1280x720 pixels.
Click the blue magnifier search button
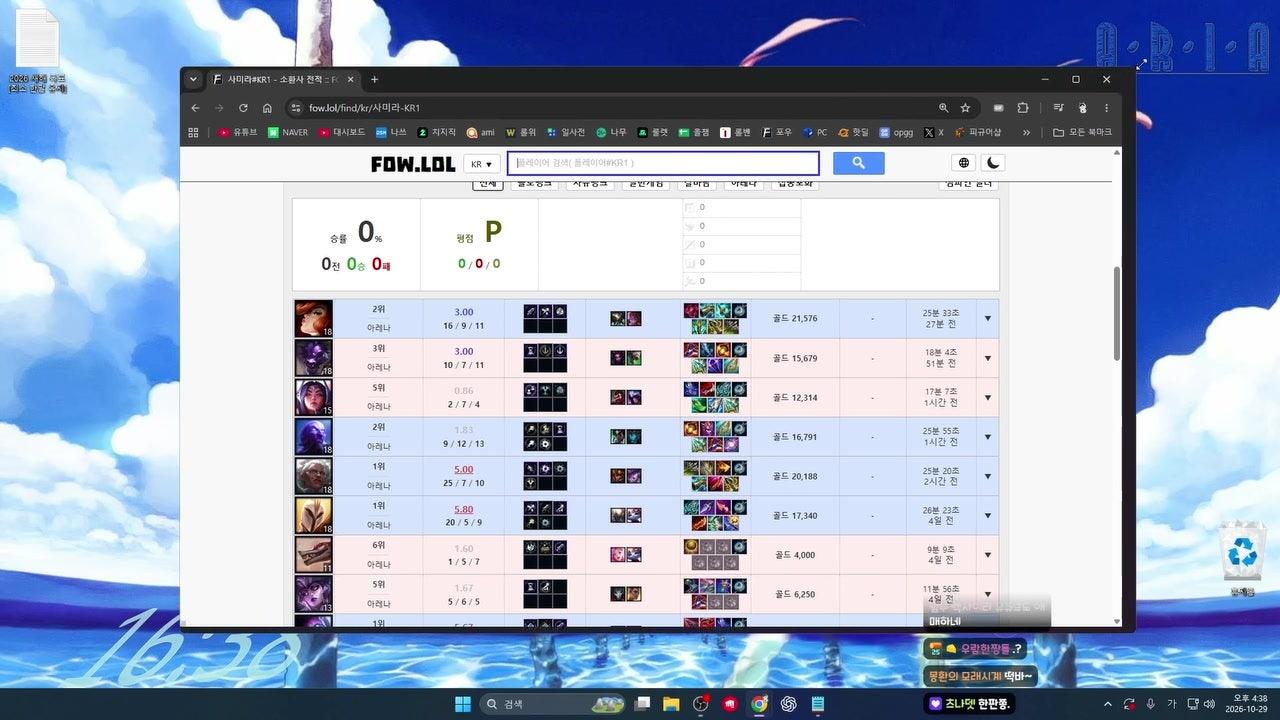coord(859,163)
